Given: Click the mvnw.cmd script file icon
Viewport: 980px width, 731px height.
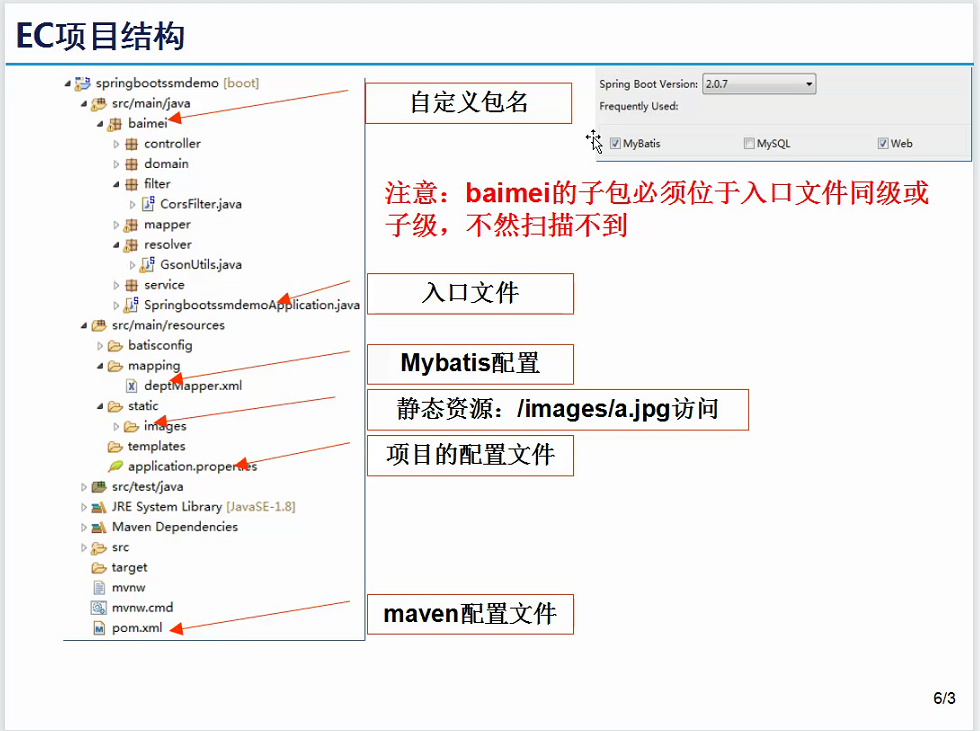Looking at the screenshot, I should coord(99,608).
